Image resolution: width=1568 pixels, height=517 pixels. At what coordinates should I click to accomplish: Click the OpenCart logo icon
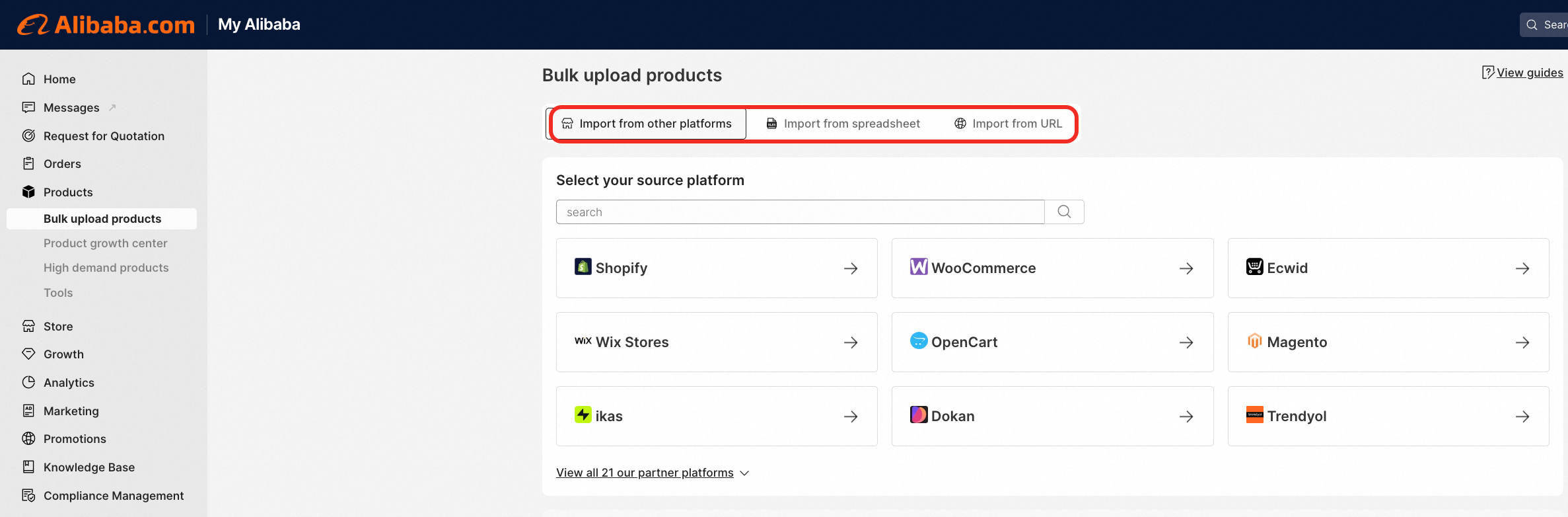919,340
